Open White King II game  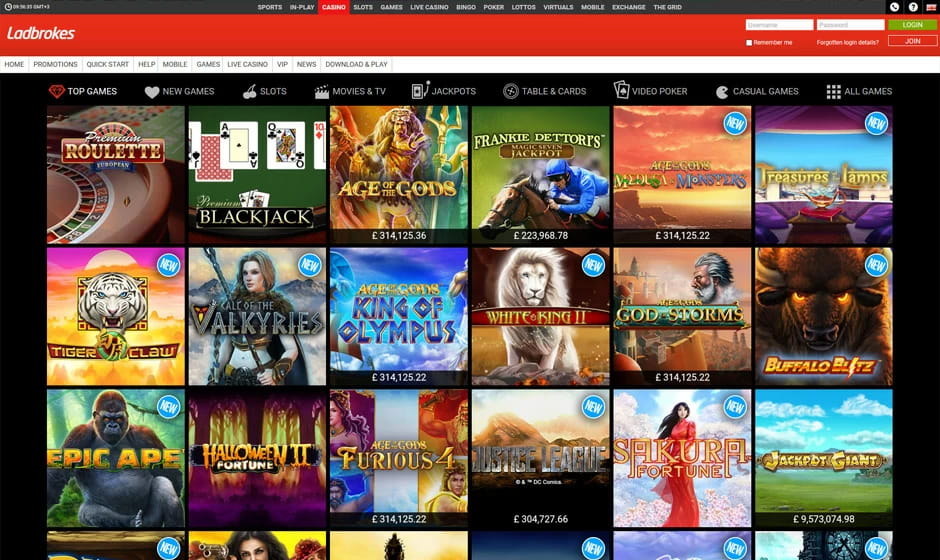[541, 317]
